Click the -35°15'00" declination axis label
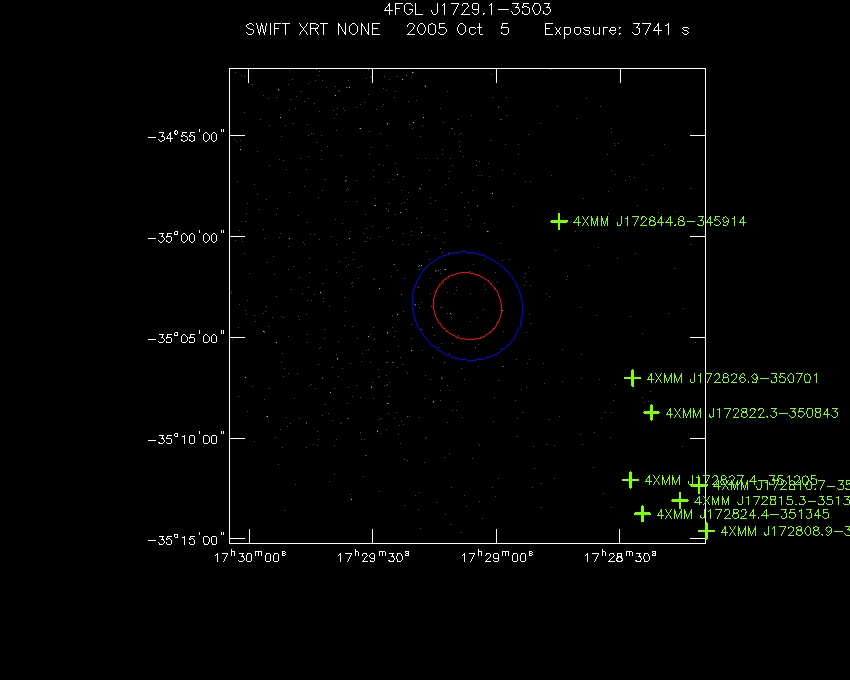This screenshot has height=680, width=850. (x=186, y=540)
